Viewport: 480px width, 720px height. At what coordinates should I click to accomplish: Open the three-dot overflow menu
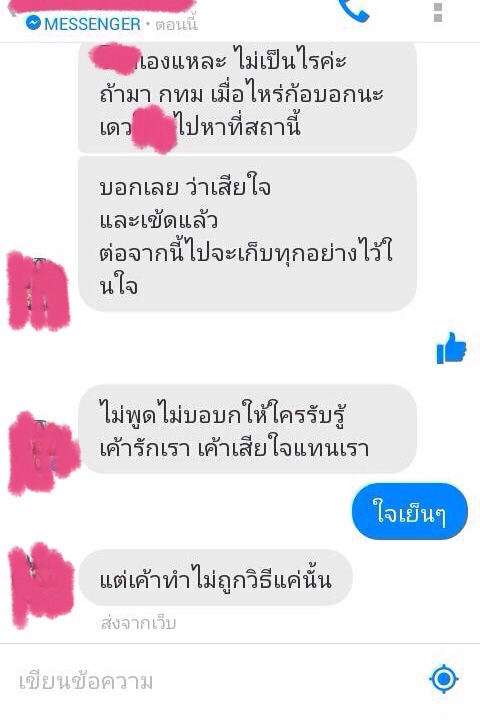point(438,12)
